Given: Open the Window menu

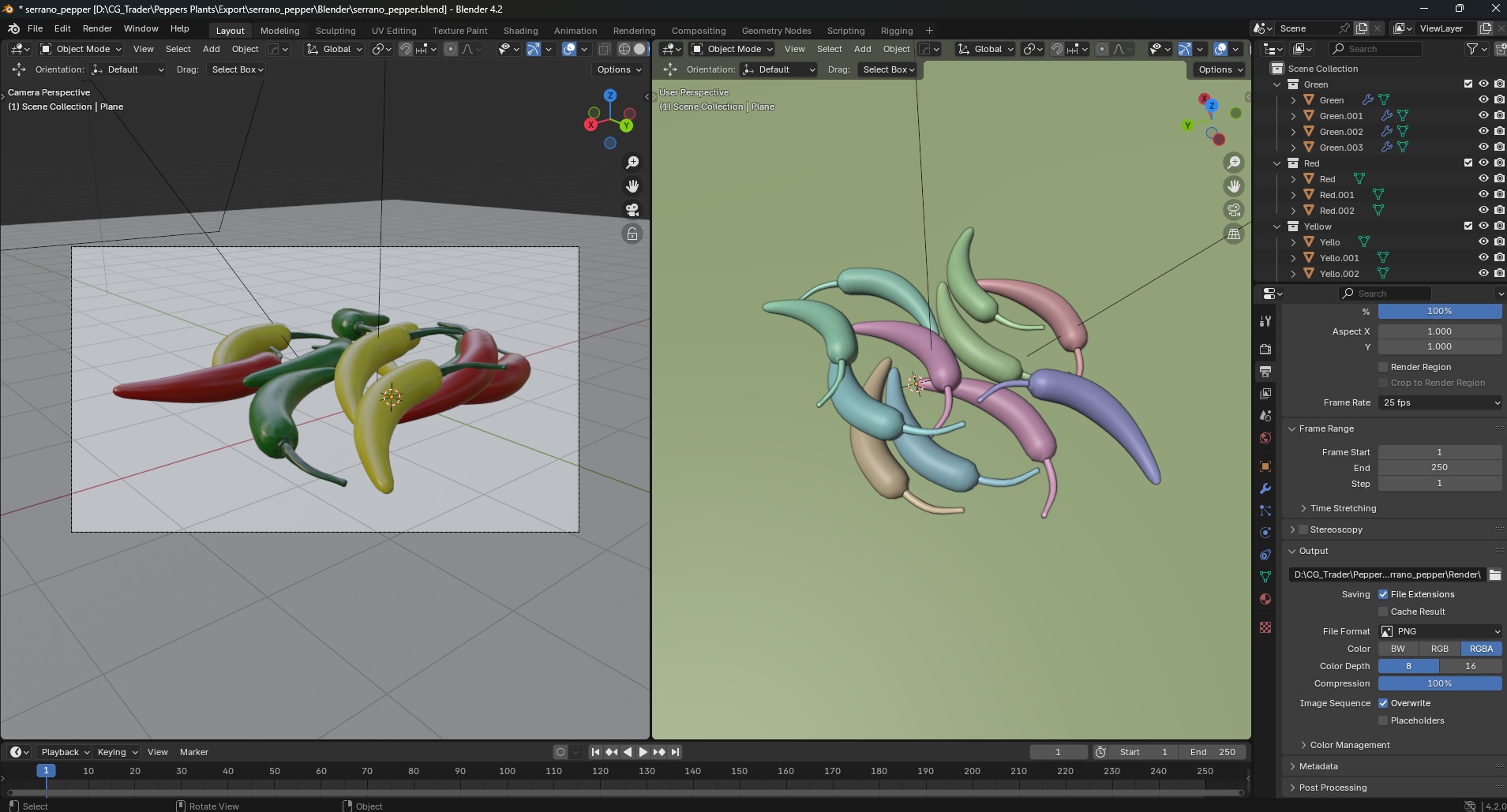Looking at the screenshot, I should [x=141, y=28].
